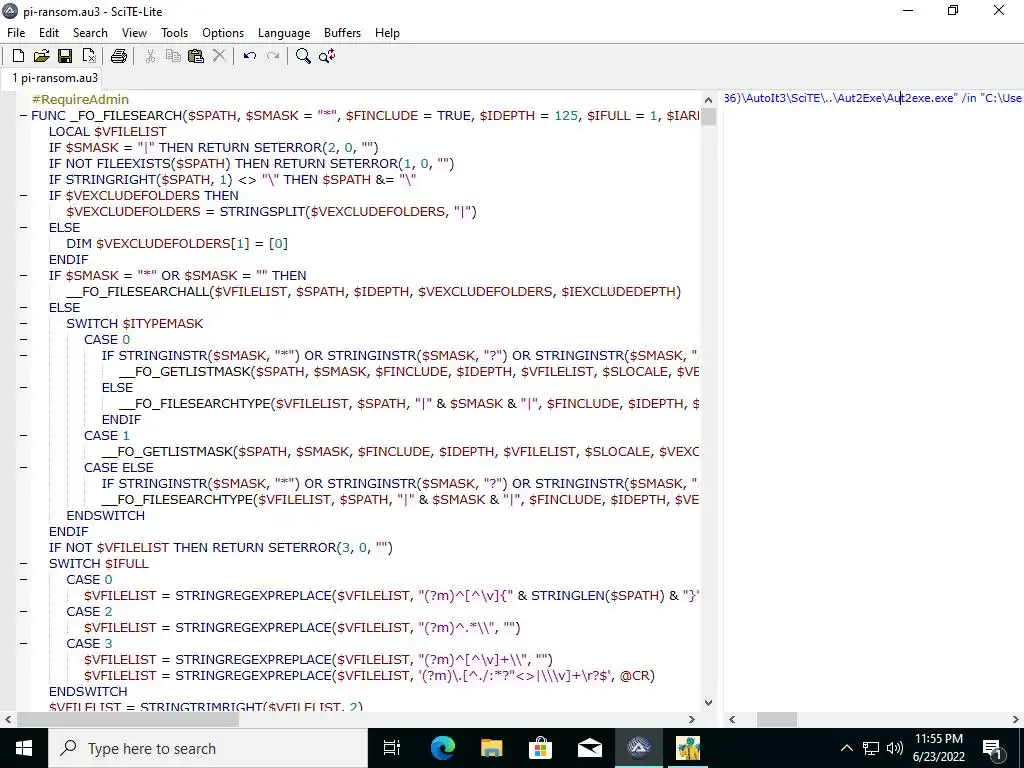Click editor scroll right arrow
The width and height of the screenshot is (1024, 768).
[692, 720]
